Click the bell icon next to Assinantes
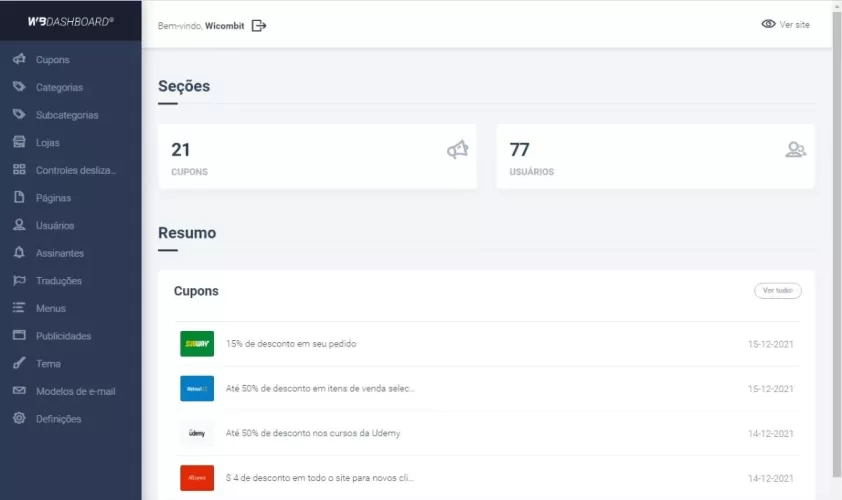This screenshot has height=500, width=842. [x=19, y=253]
